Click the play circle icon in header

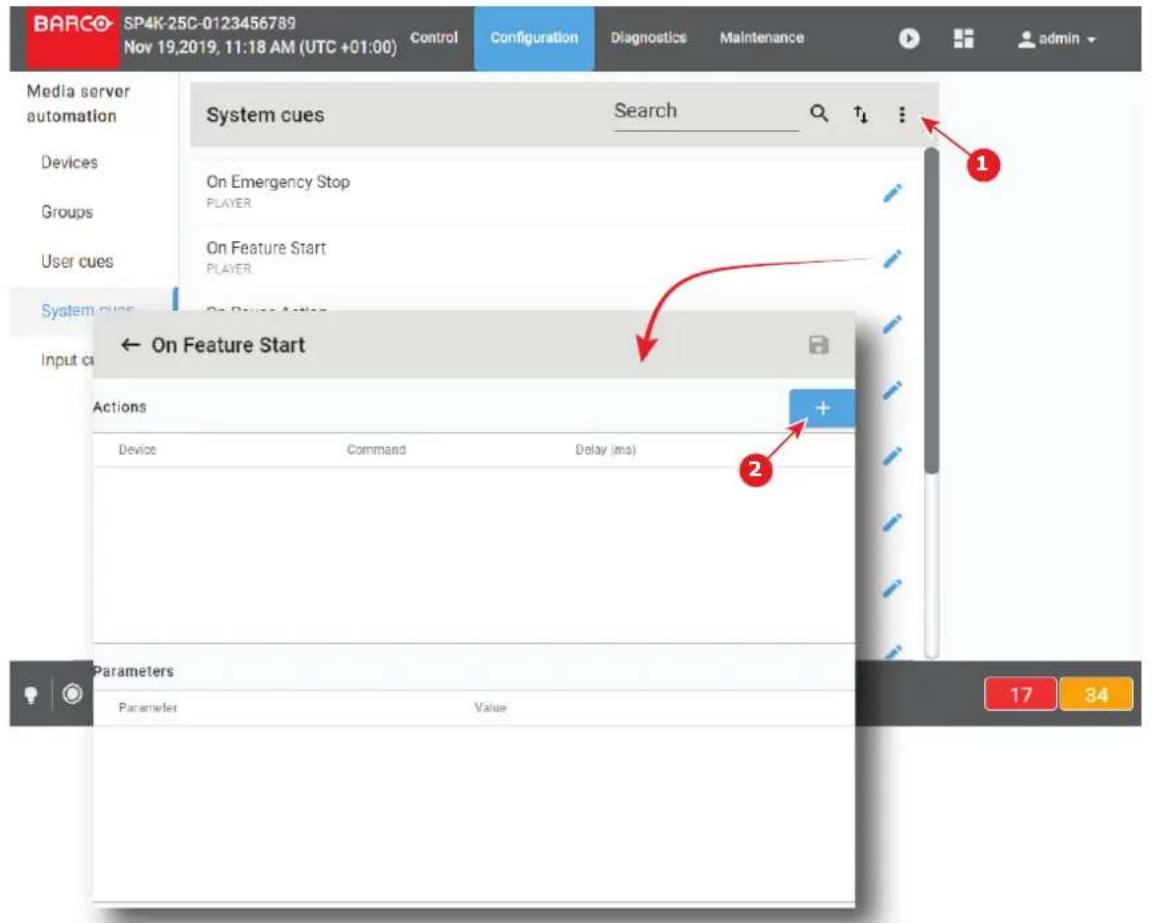pos(909,38)
